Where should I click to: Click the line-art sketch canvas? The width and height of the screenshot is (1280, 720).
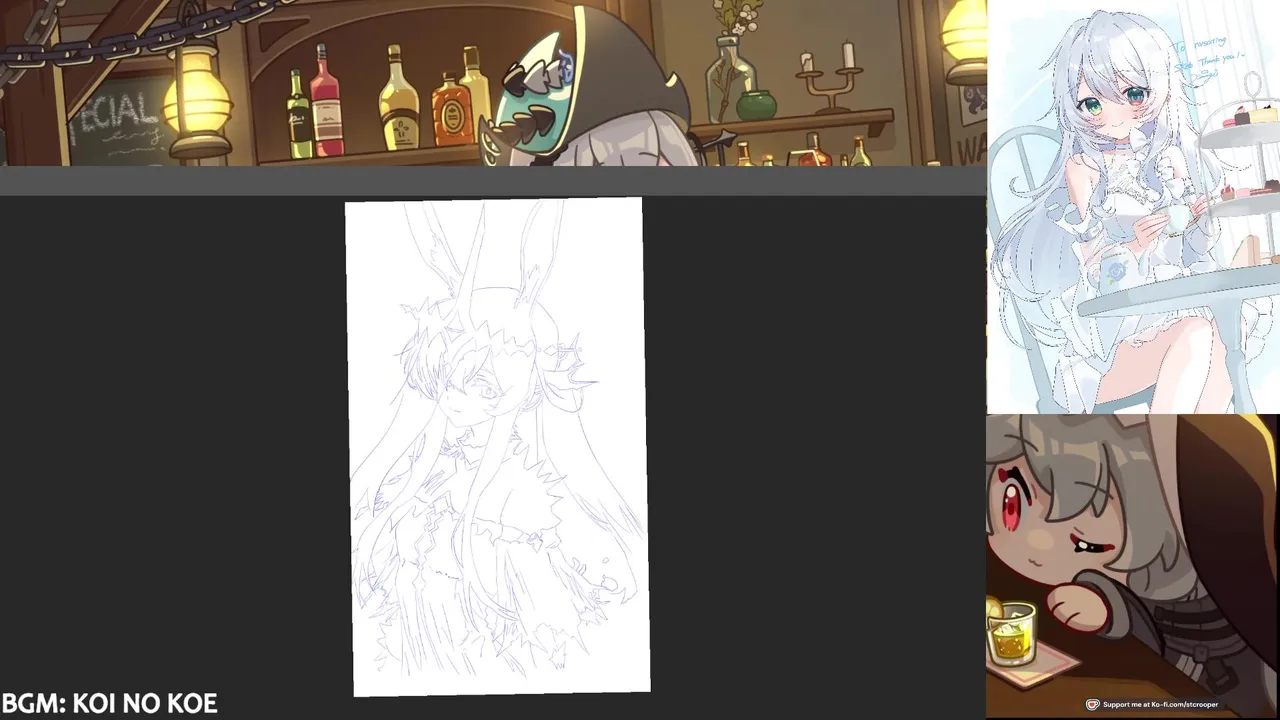pyautogui.click(x=497, y=446)
